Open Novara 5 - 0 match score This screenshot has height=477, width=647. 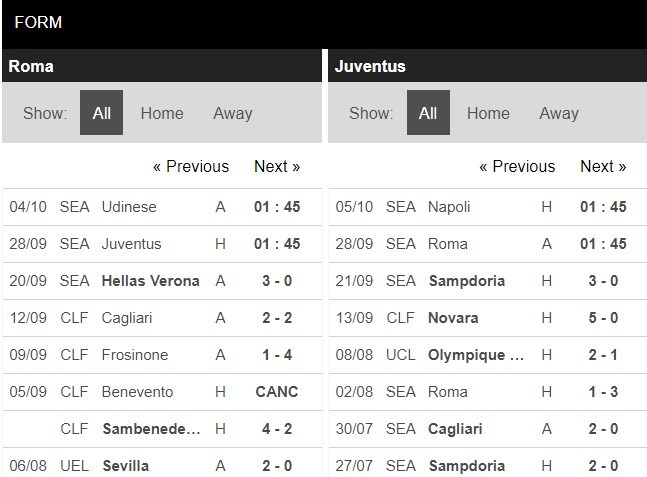(603, 318)
